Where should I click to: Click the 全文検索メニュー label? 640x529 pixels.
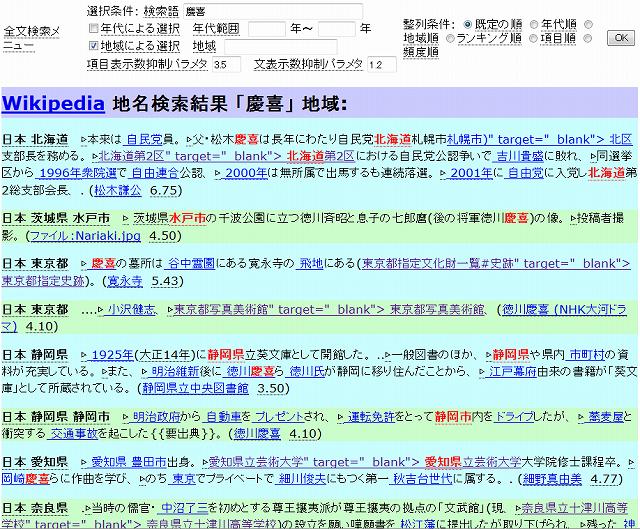click(x=31, y=38)
